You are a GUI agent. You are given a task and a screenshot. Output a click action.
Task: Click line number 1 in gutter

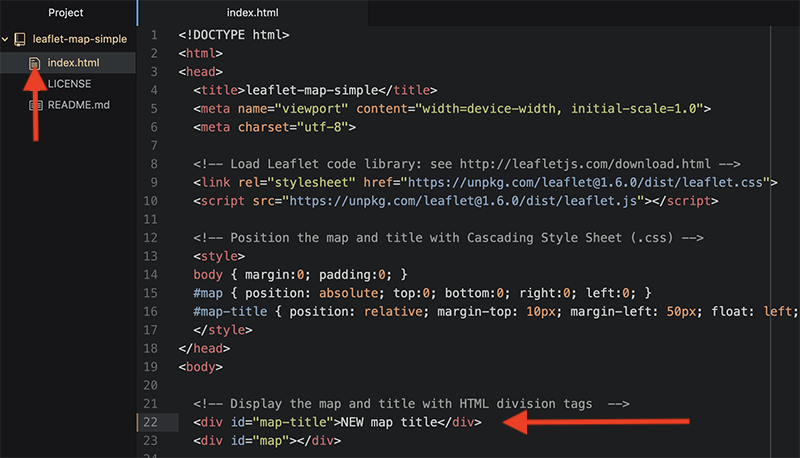pos(154,35)
